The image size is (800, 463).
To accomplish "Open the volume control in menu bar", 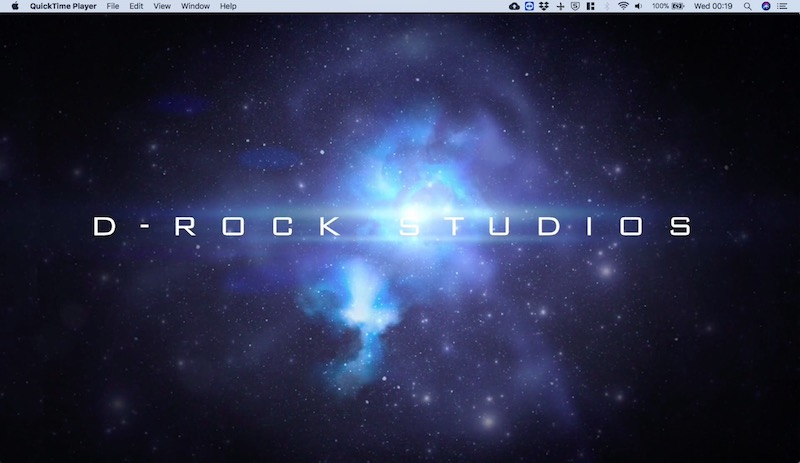I will (x=638, y=6).
